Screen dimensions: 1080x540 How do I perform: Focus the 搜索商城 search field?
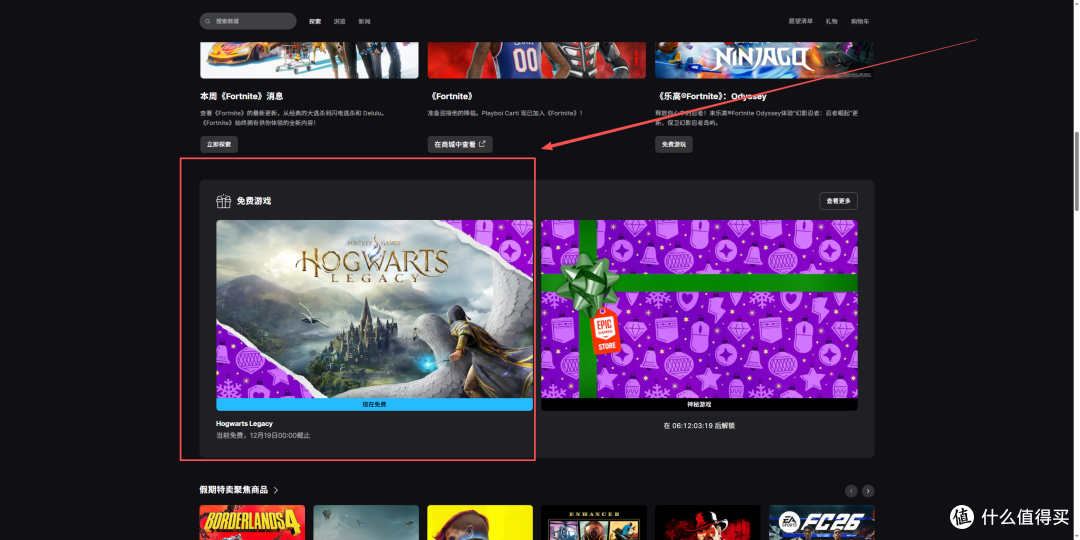(x=248, y=21)
